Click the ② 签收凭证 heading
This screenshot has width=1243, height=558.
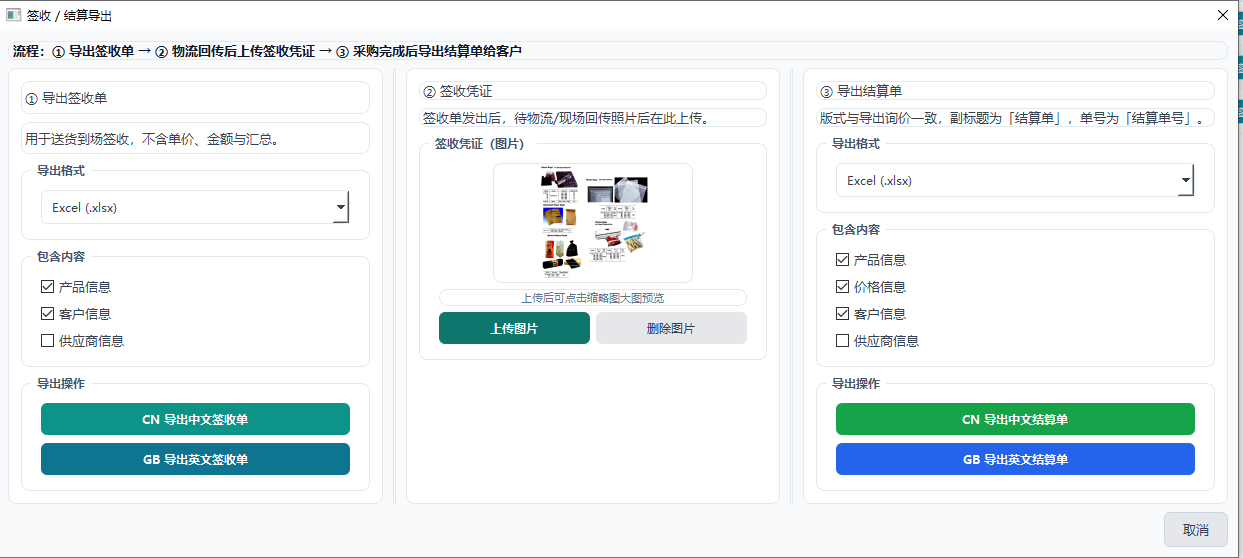[x=458, y=91]
